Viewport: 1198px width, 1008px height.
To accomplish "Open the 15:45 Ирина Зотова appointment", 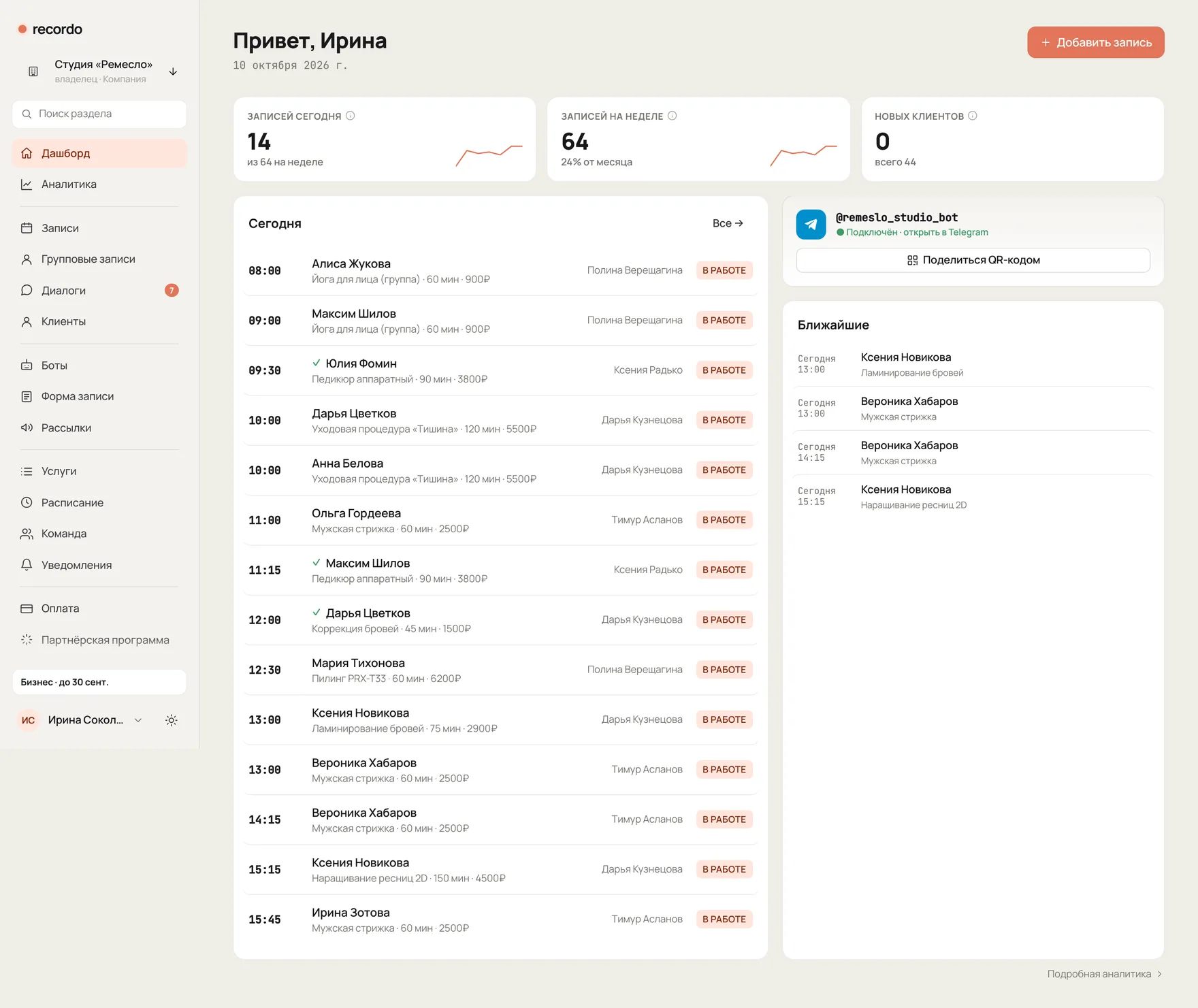I will click(500, 920).
